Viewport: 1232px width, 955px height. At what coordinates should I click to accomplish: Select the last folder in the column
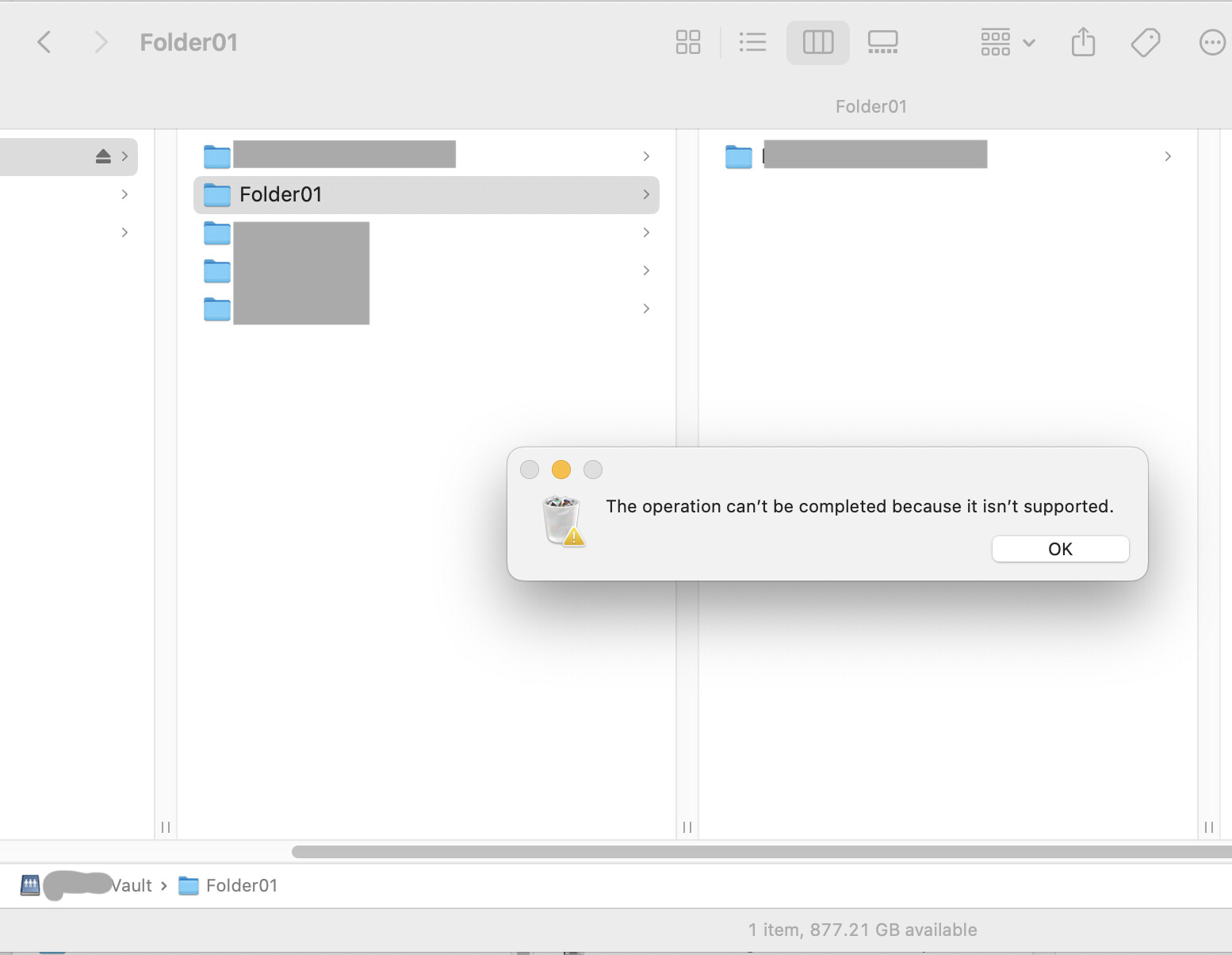(427, 309)
